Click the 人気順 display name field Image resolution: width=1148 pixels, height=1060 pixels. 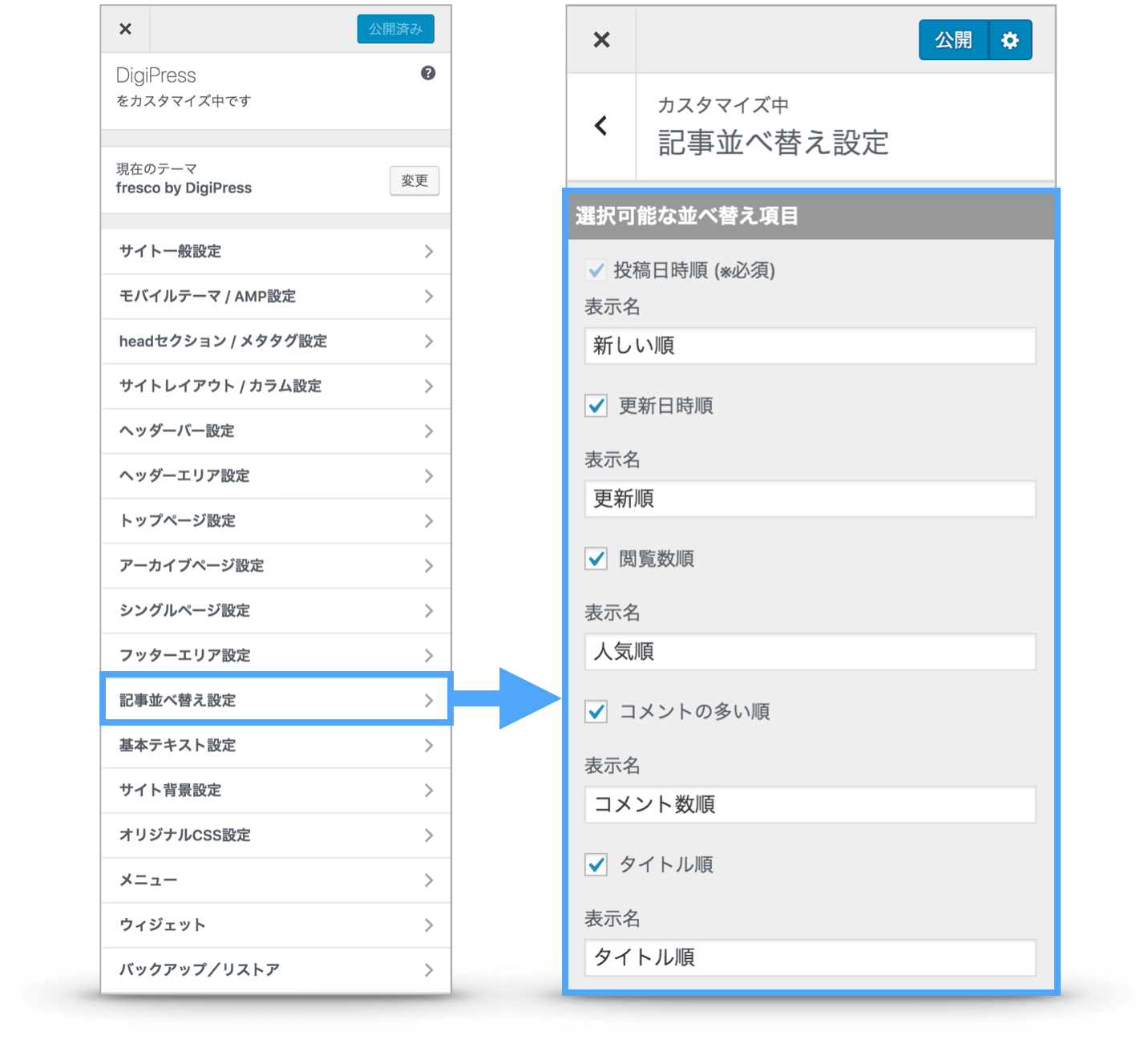coord(810,652)
